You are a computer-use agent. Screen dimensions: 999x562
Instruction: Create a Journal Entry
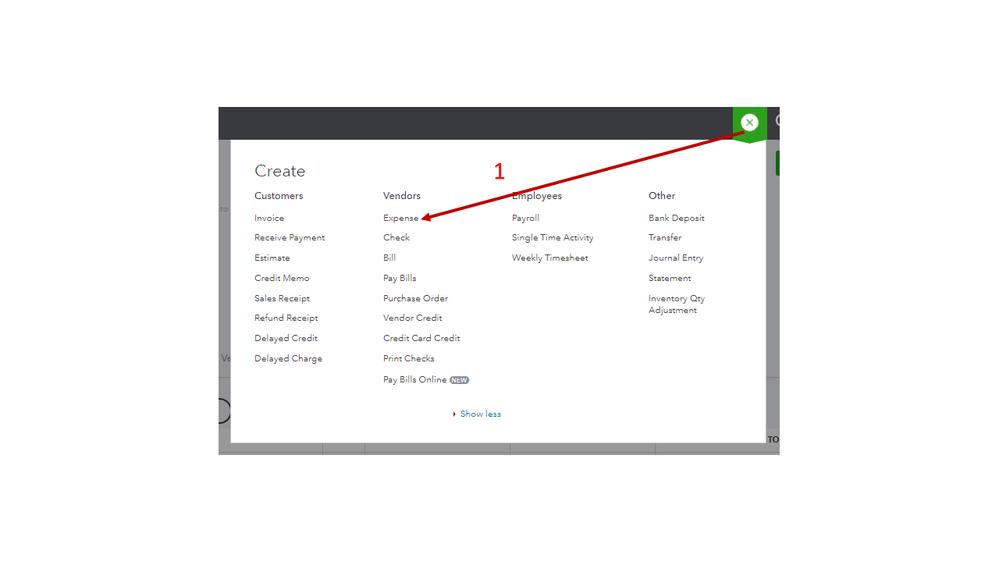click(675, 258)
